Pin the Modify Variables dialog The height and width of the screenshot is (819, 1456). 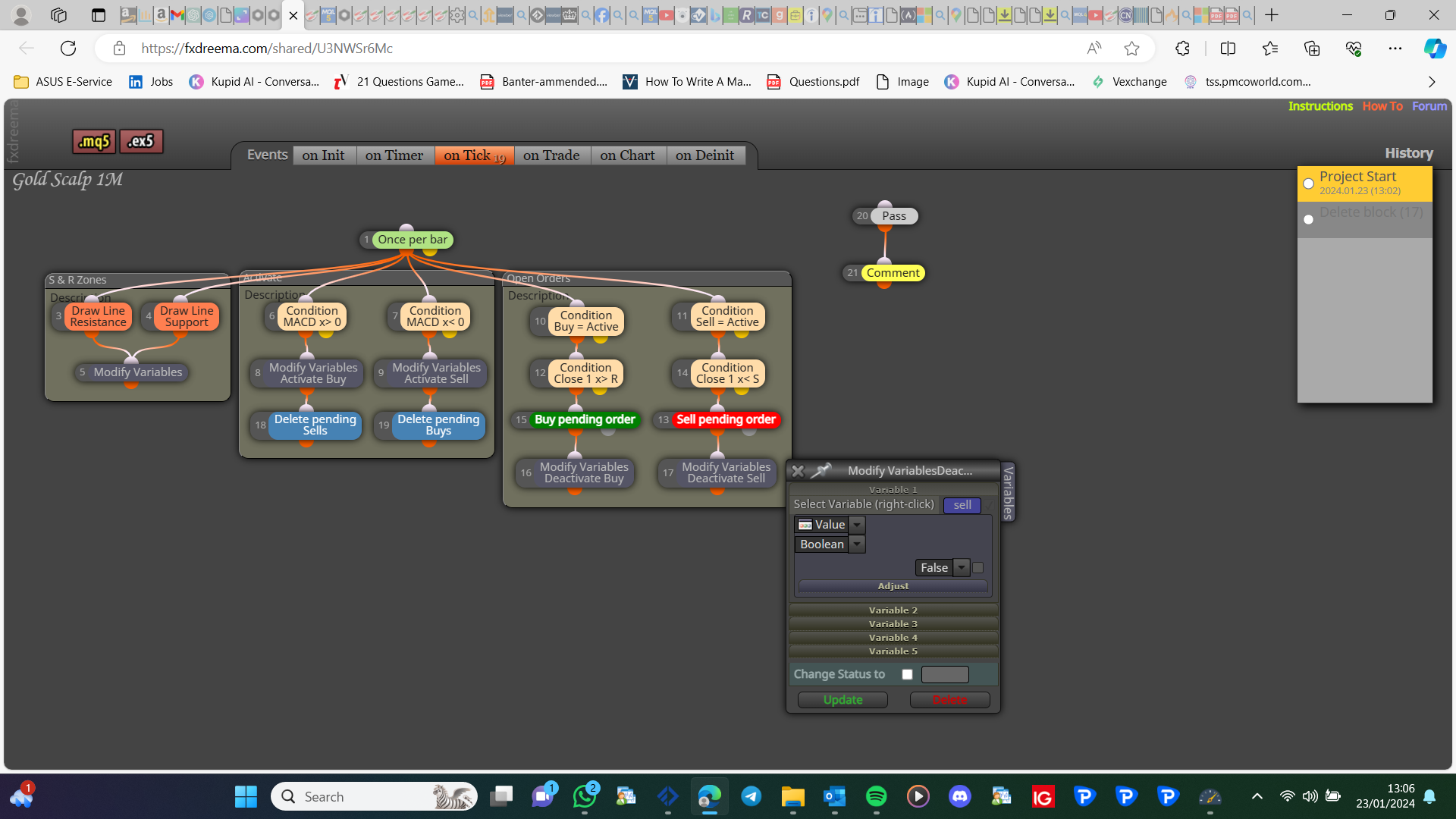point(821,471)
